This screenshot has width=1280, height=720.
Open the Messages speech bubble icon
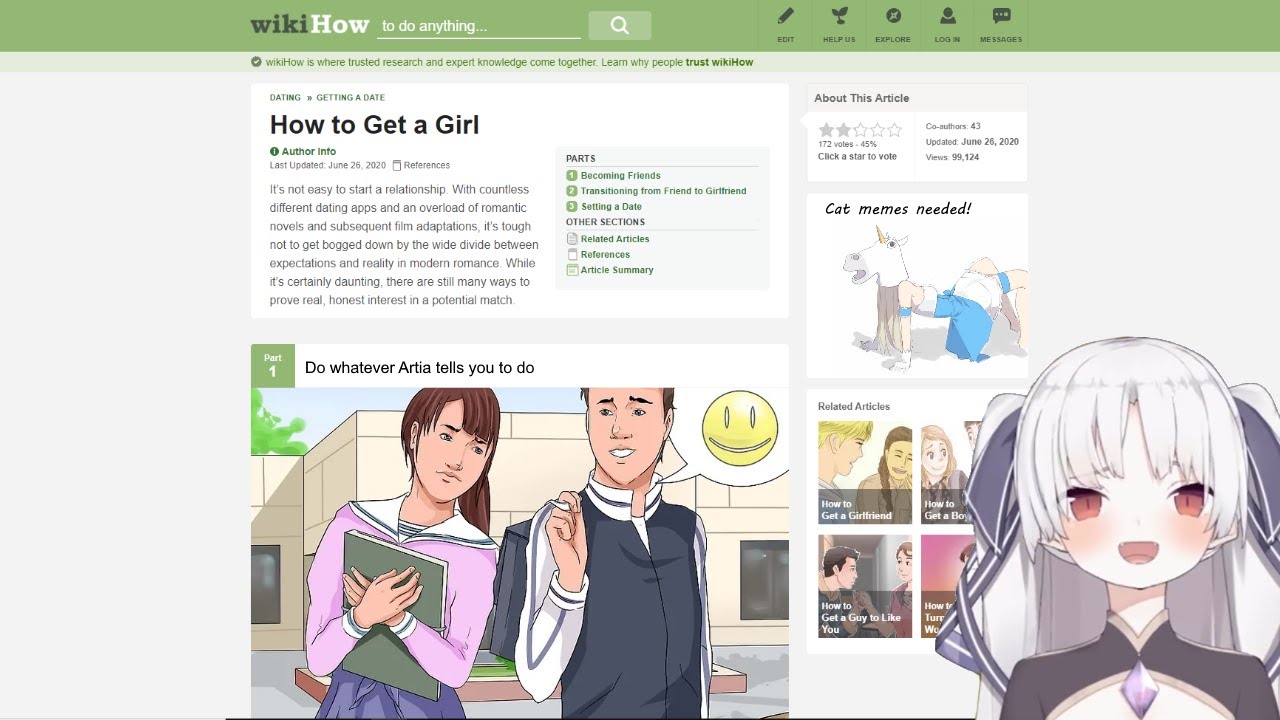tap(1001, 16)
